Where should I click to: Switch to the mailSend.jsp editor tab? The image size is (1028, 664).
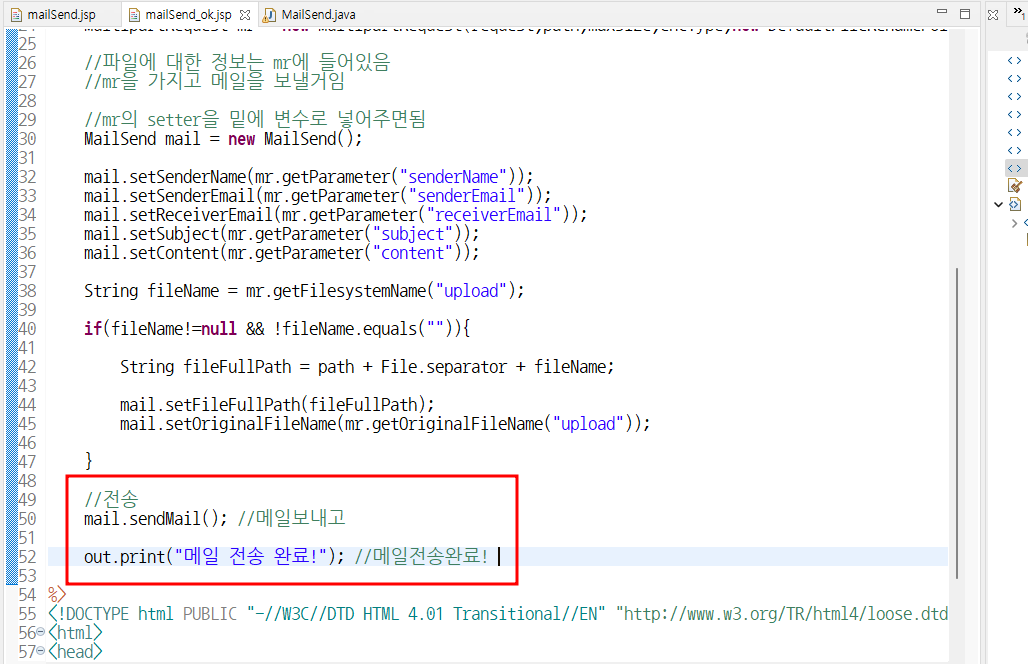click(x=52, y=14)
